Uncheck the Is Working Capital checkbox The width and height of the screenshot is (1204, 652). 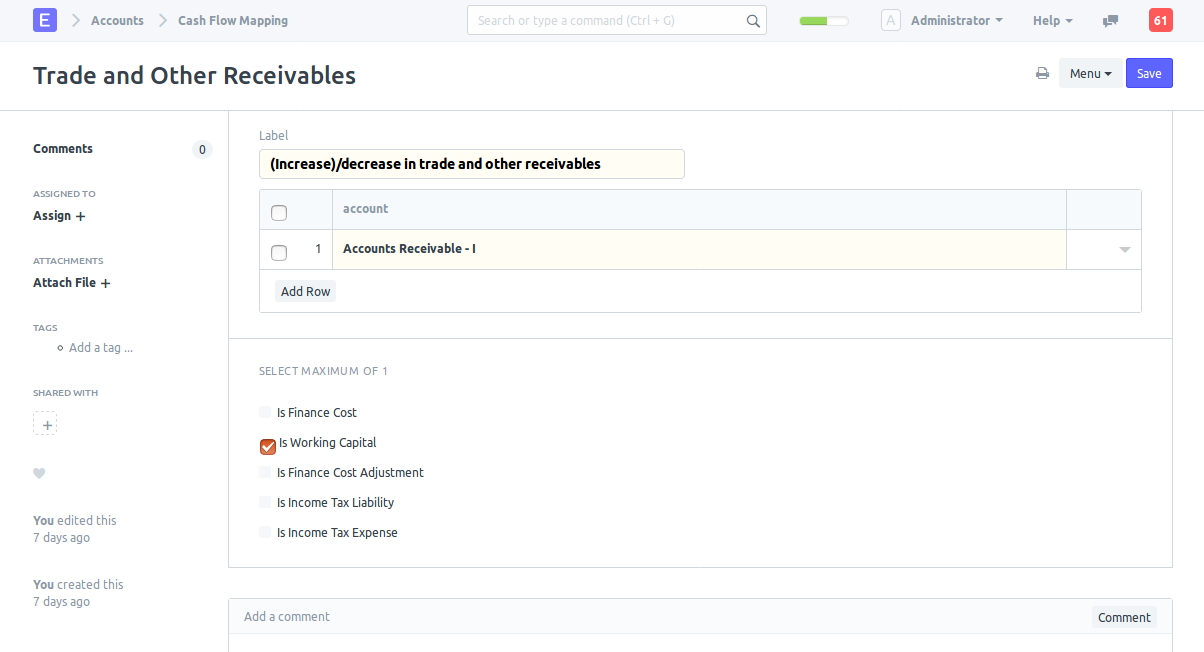267,446
